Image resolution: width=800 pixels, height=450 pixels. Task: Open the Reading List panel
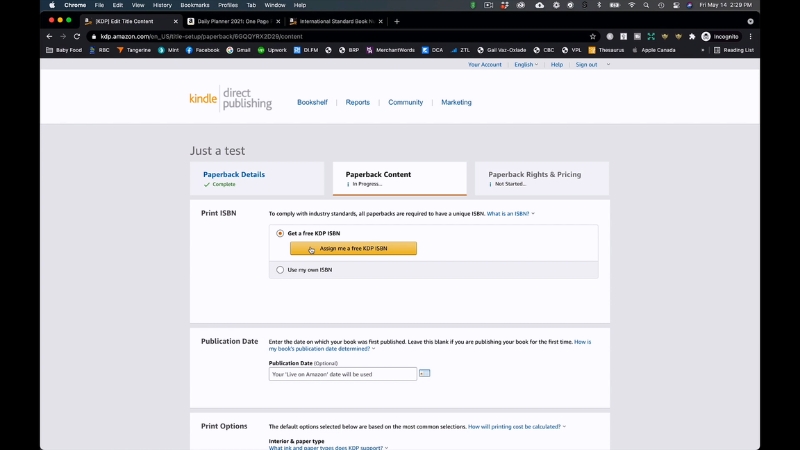(x=734, y=50)
